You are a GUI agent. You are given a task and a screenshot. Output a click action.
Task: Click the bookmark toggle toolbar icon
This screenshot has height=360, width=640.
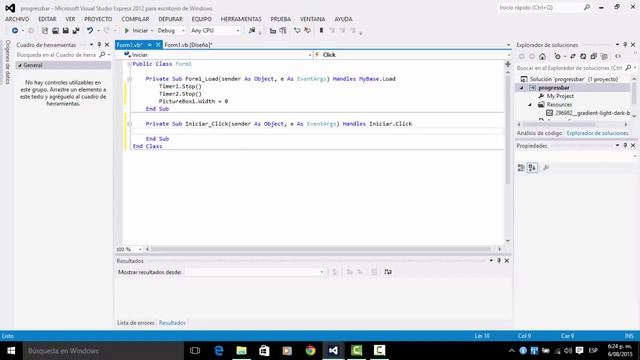[321, 31]
